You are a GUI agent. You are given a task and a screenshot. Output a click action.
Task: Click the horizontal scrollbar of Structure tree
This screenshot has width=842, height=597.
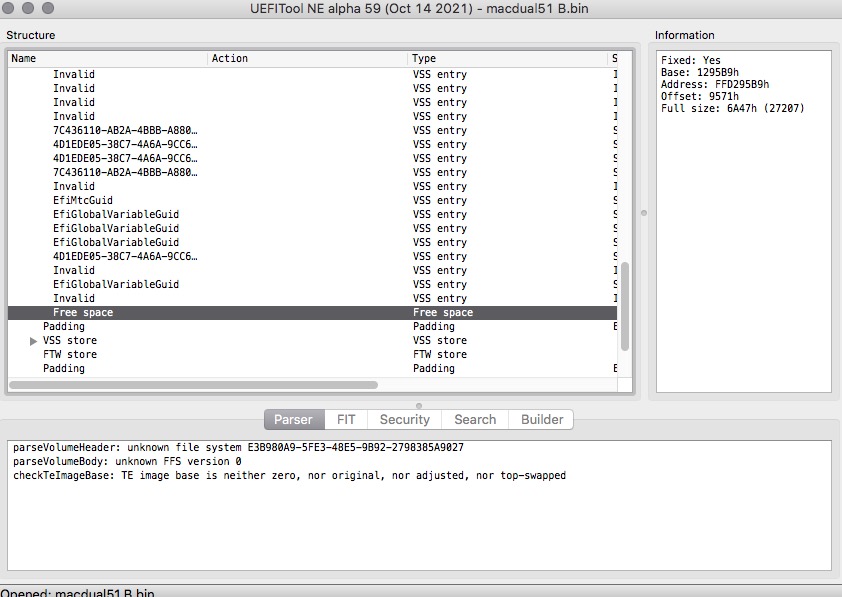point(193,385)
